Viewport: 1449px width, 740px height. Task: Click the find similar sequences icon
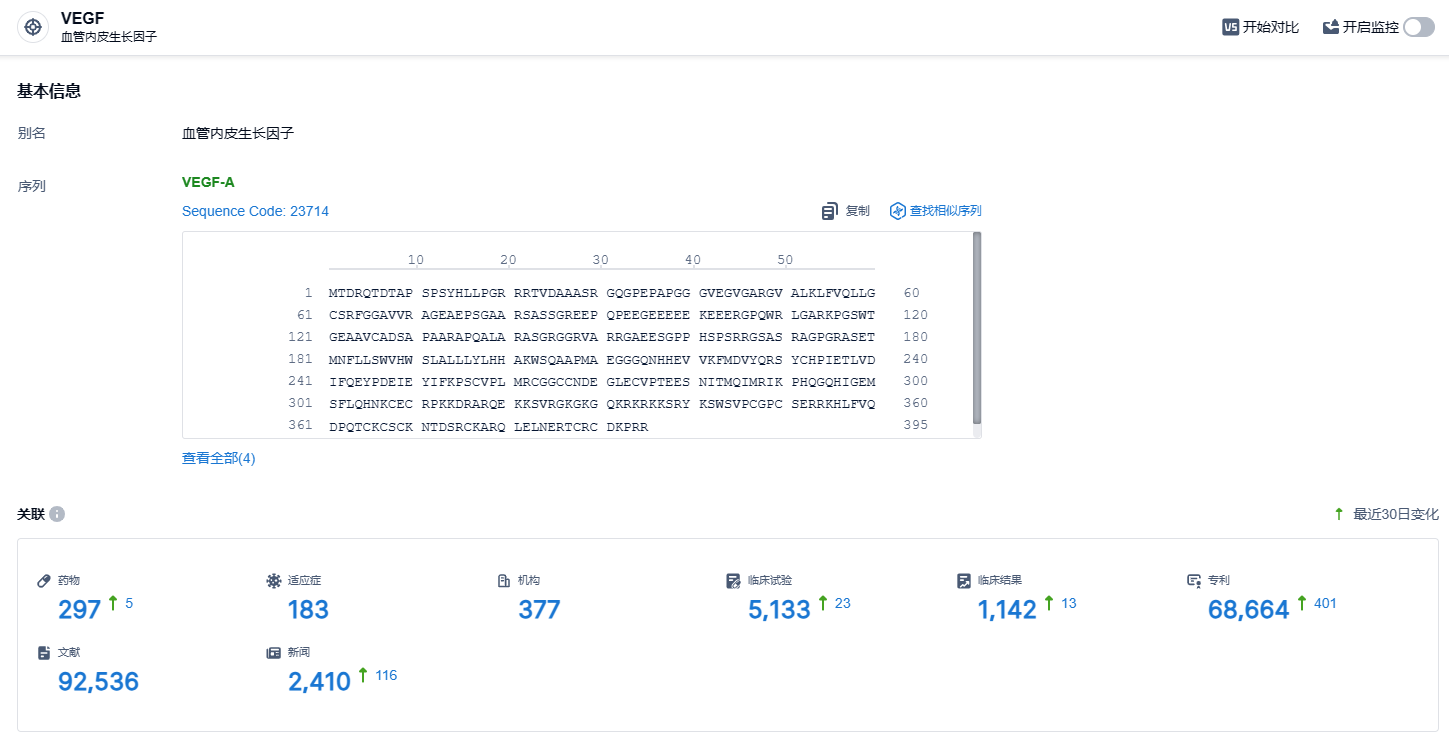tap(897, 211)
